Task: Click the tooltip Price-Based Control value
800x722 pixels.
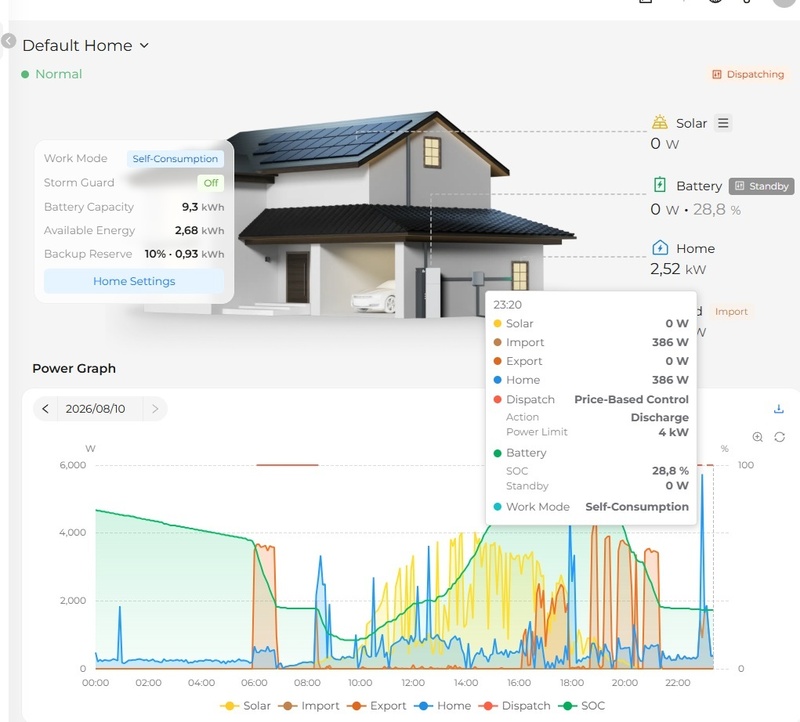Action: click(631, 399)
